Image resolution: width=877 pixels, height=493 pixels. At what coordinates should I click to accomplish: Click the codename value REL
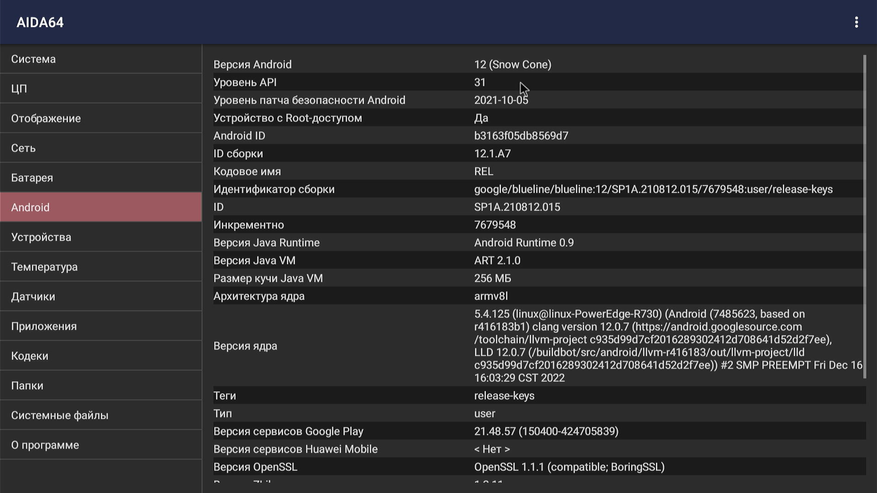pos(483,171)
